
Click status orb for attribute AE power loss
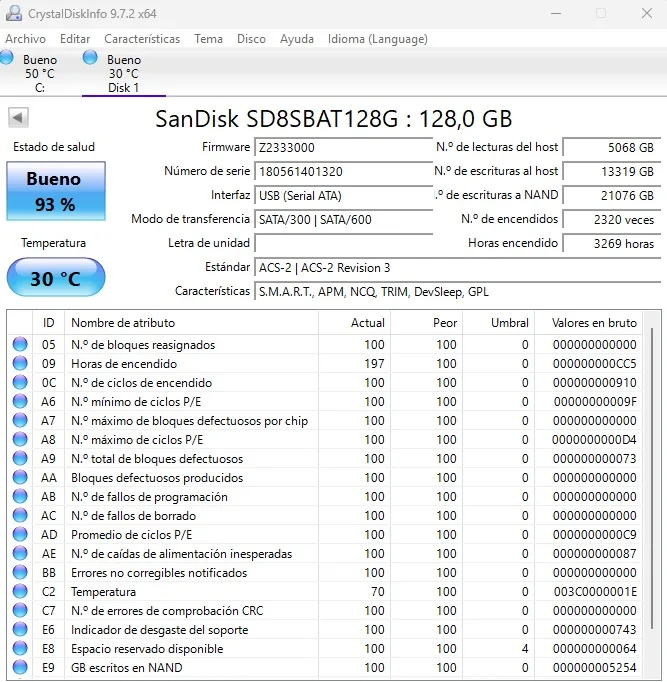(x=20, y=553)
